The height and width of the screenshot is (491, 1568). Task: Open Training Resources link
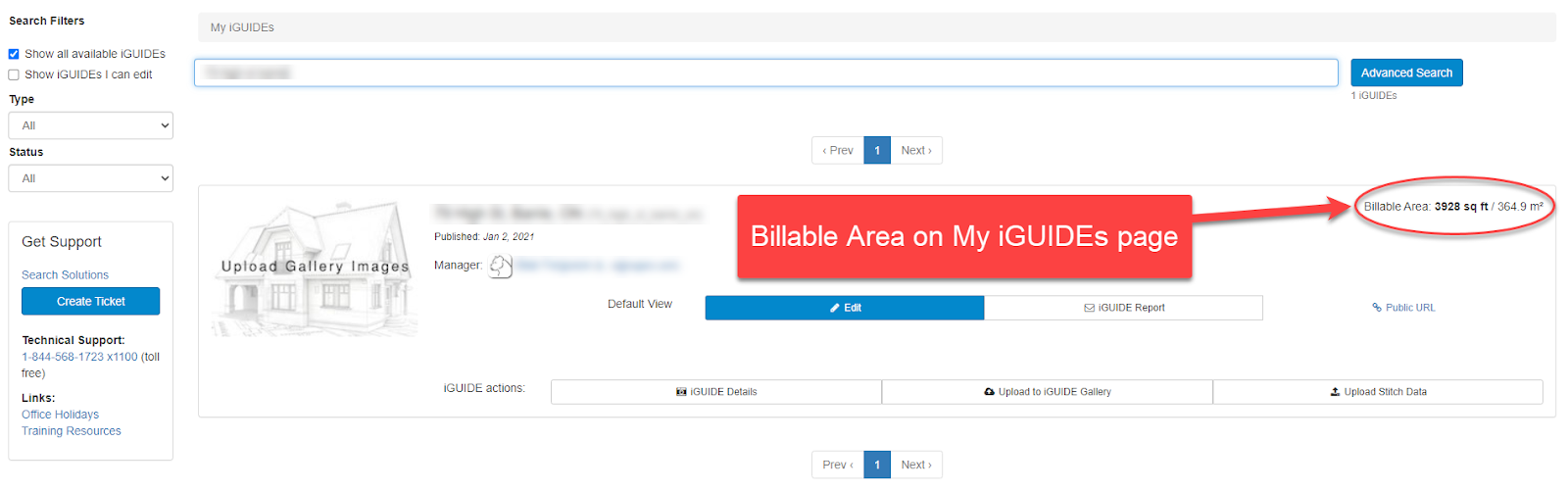(x=72, y=431)
